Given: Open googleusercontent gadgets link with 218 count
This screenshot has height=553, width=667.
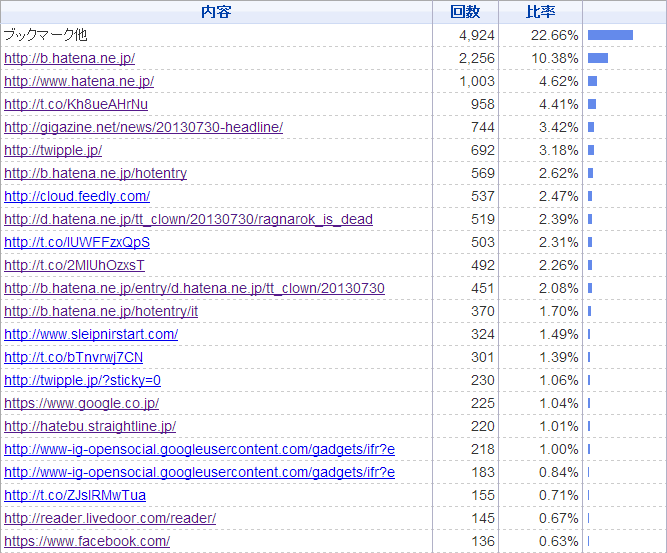Looking at the screenshot, I should [200, 449].
